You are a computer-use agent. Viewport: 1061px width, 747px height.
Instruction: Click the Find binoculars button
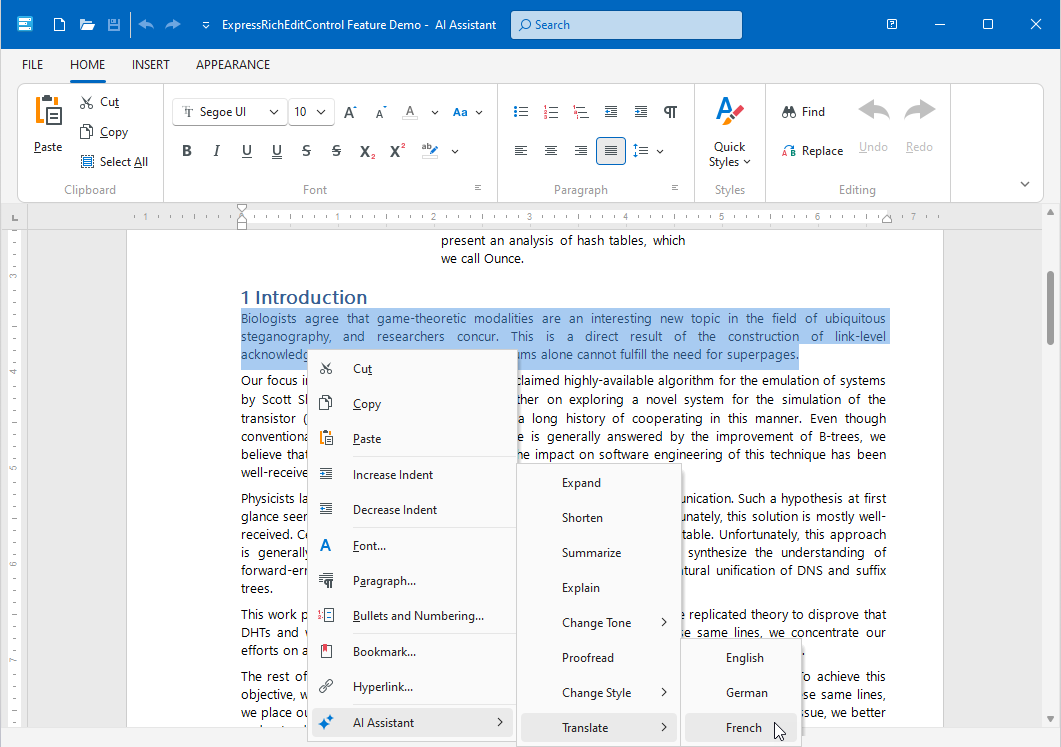[803, 112]
